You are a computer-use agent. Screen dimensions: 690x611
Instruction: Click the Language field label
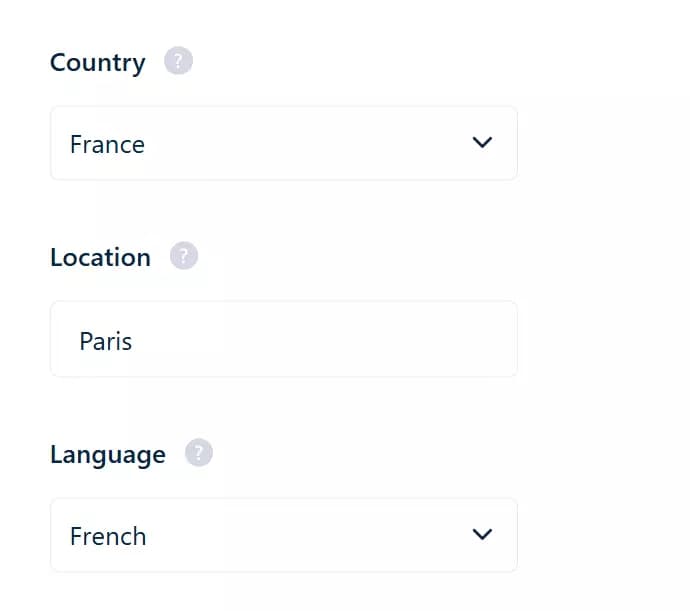point(107,455)
